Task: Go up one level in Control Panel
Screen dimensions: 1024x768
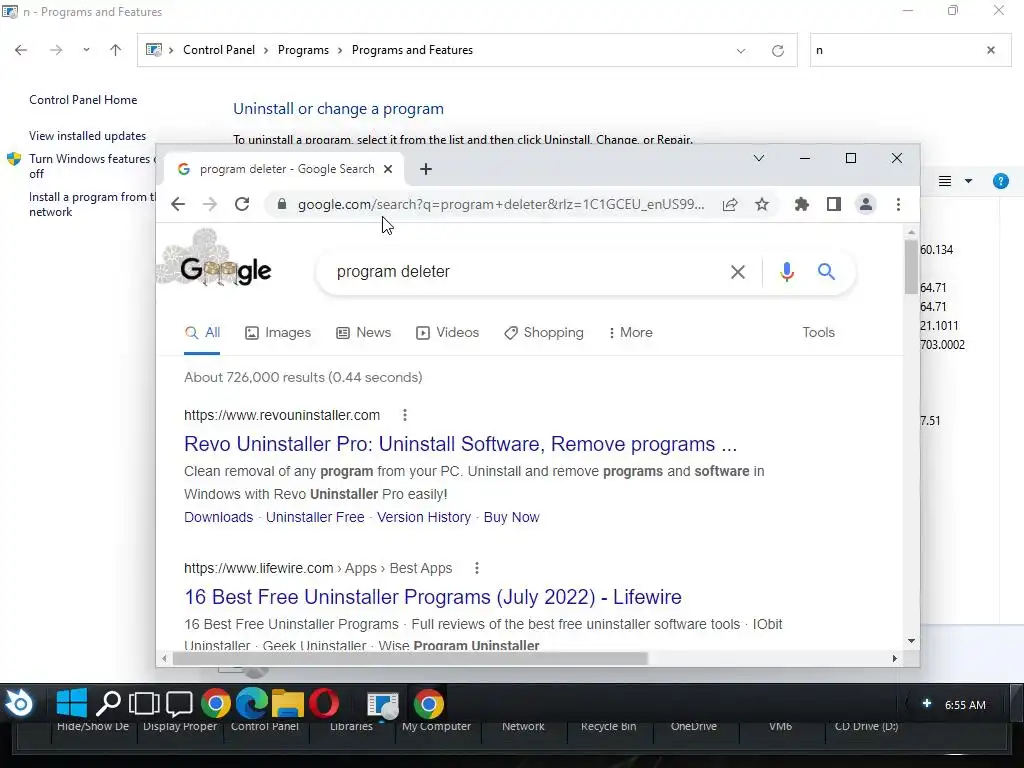Action: point(116,50)
